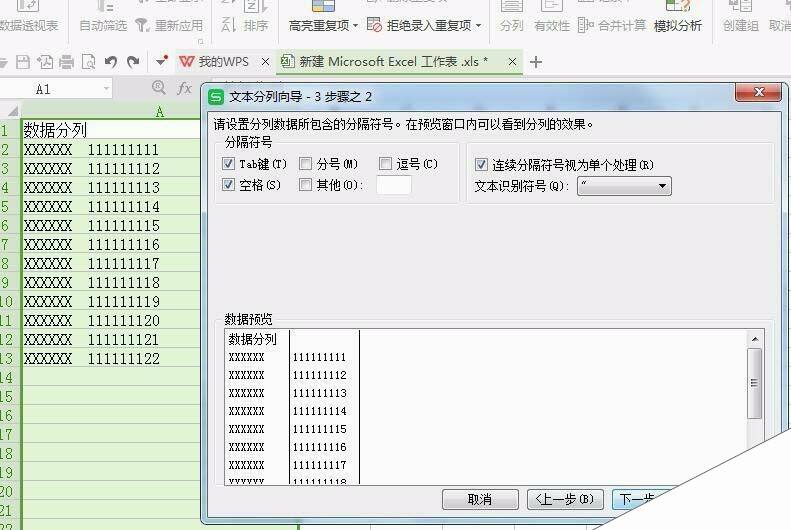Image resolution: width=791 pixels, height=530 pixels.
Task: Click 数据透视表 pivot table button
Action: 29,15
